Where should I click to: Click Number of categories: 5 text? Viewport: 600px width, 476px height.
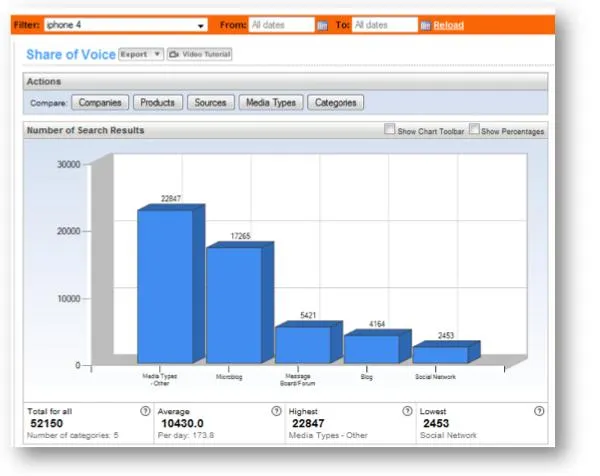tap(73, 435)
